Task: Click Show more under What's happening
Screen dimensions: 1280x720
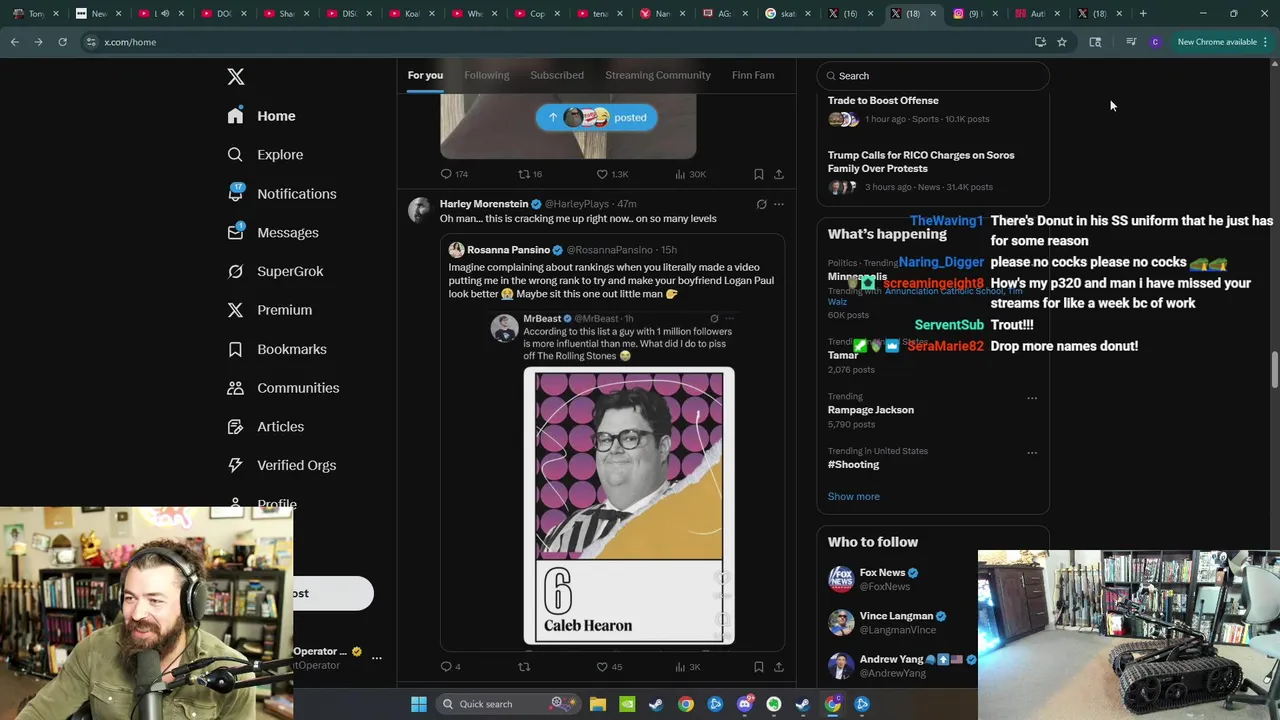Action: coord(854,497)
